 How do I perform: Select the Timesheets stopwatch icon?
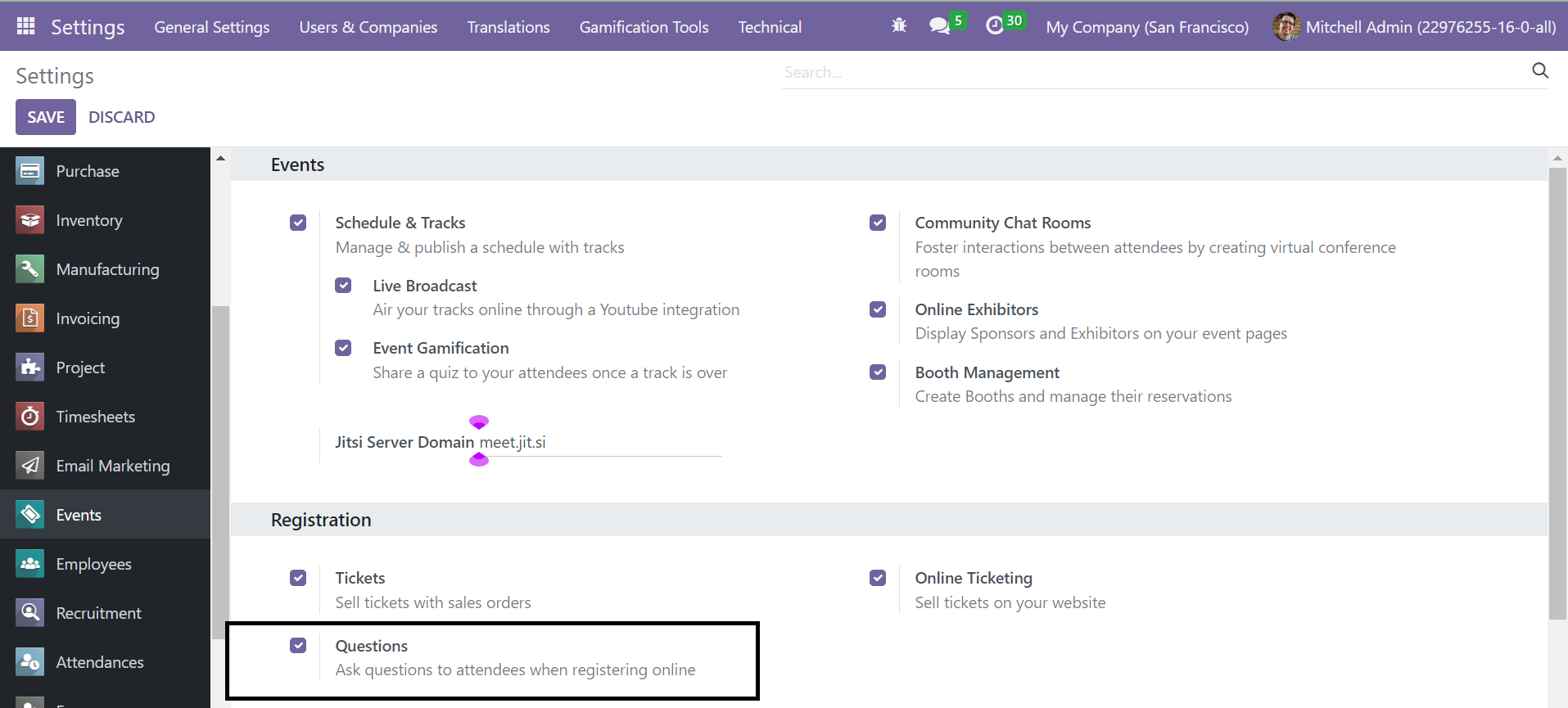(30, 417)
